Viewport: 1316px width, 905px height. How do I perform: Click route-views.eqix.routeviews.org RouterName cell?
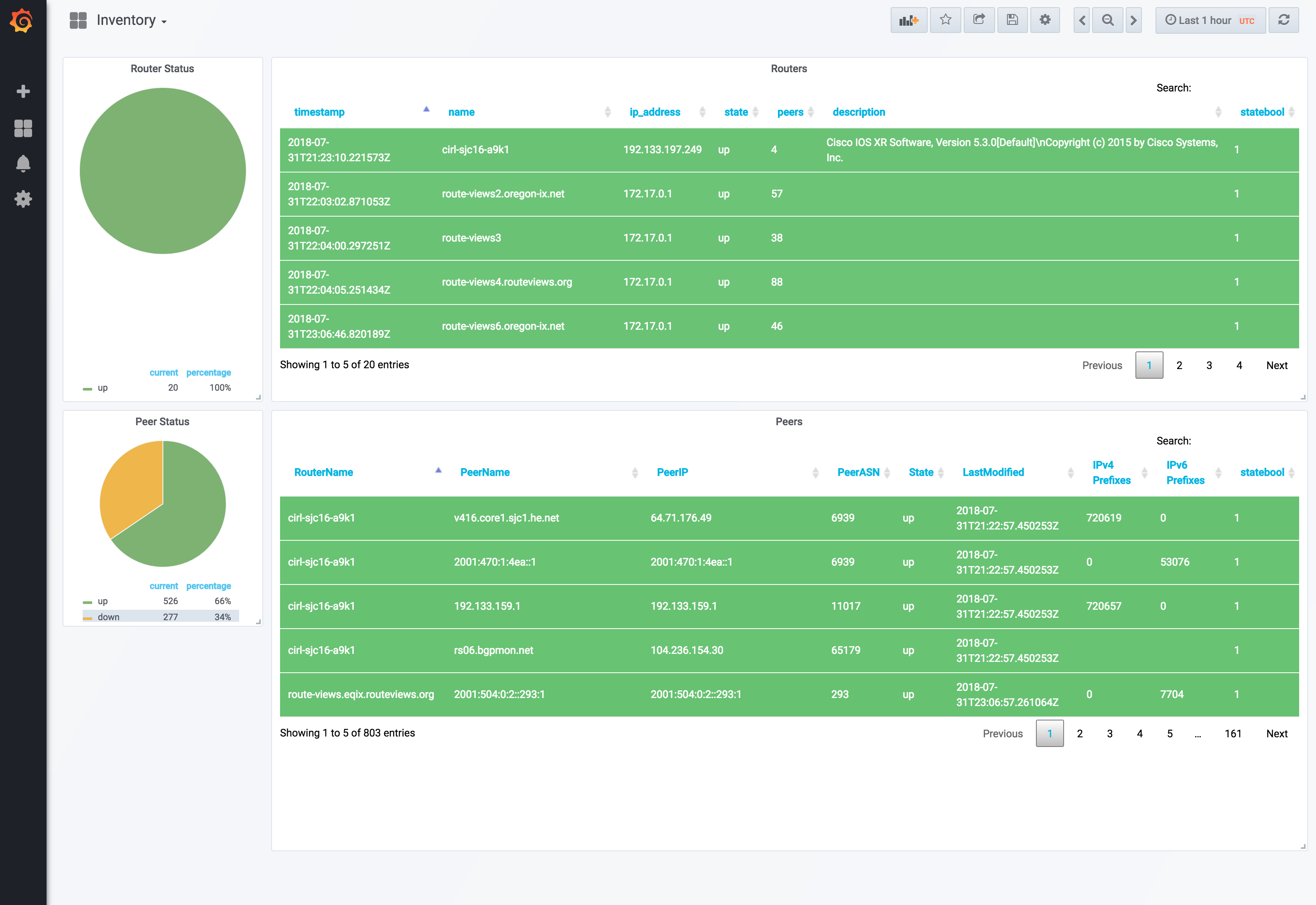(x=361, y=695)
